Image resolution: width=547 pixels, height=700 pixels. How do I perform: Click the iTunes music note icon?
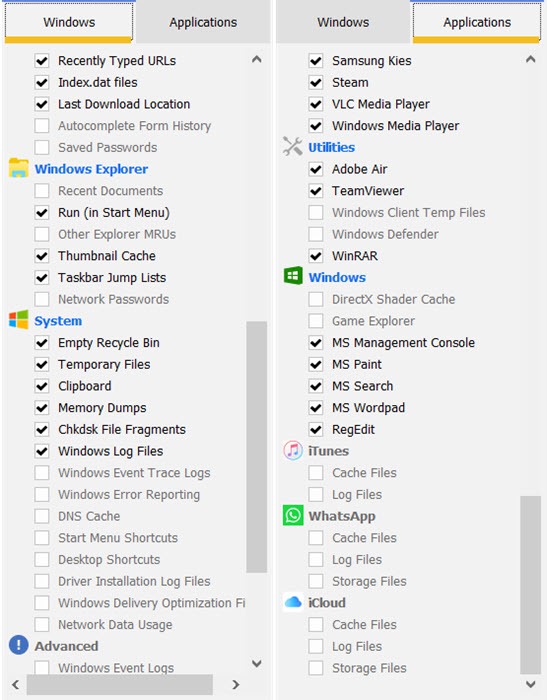tap(292, 450)
